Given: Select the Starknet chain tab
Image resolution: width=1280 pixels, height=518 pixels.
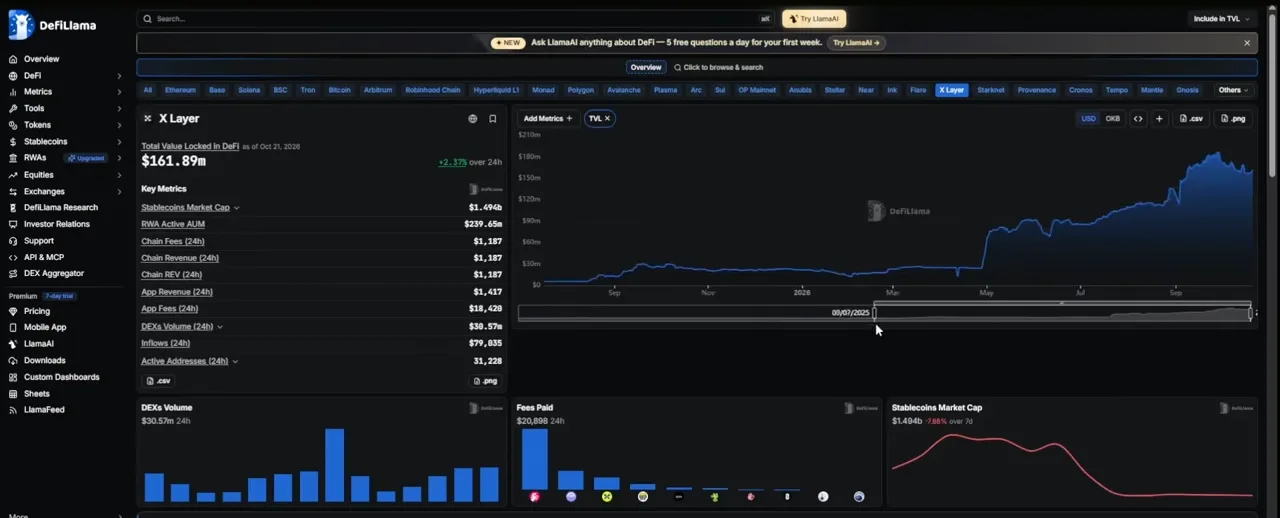Looking at the screenshot, I should coord(991,90).
